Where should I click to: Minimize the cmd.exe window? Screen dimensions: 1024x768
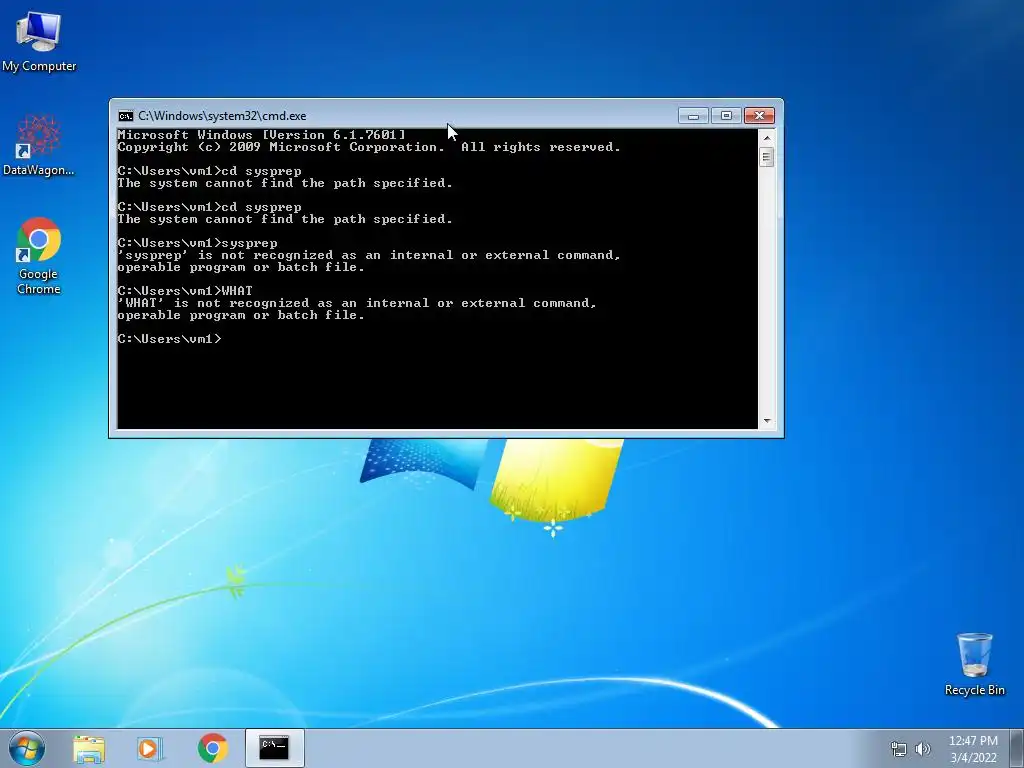click(x=694, y=116)
